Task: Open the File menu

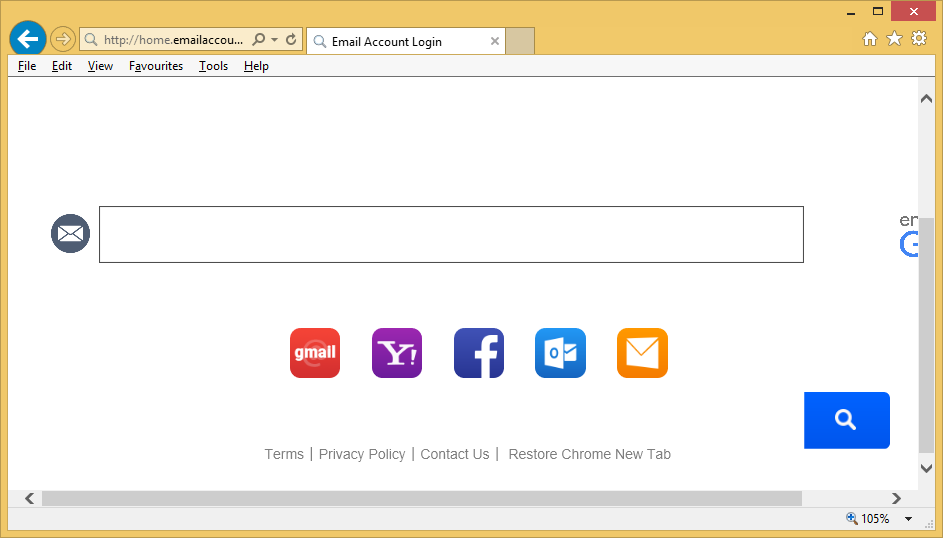Action: 27,66
